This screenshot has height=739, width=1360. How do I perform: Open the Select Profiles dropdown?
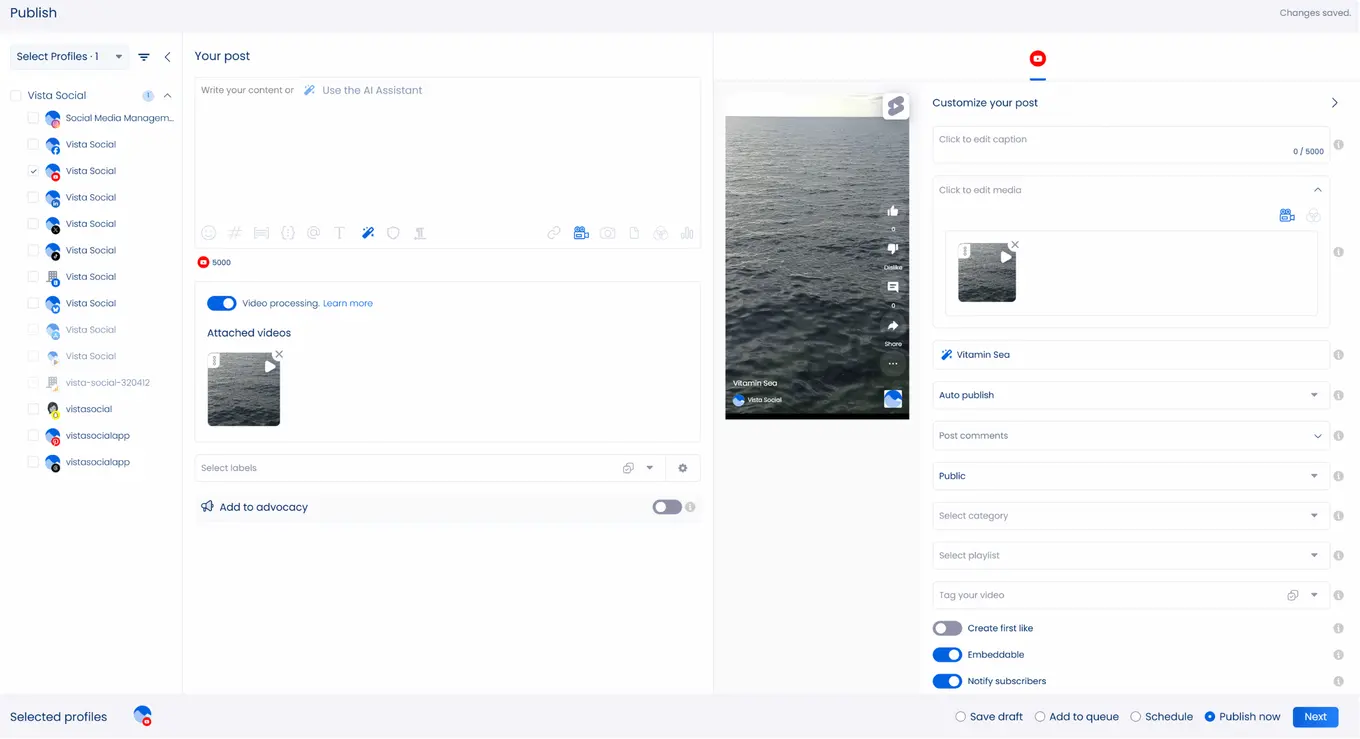(69, 57)
